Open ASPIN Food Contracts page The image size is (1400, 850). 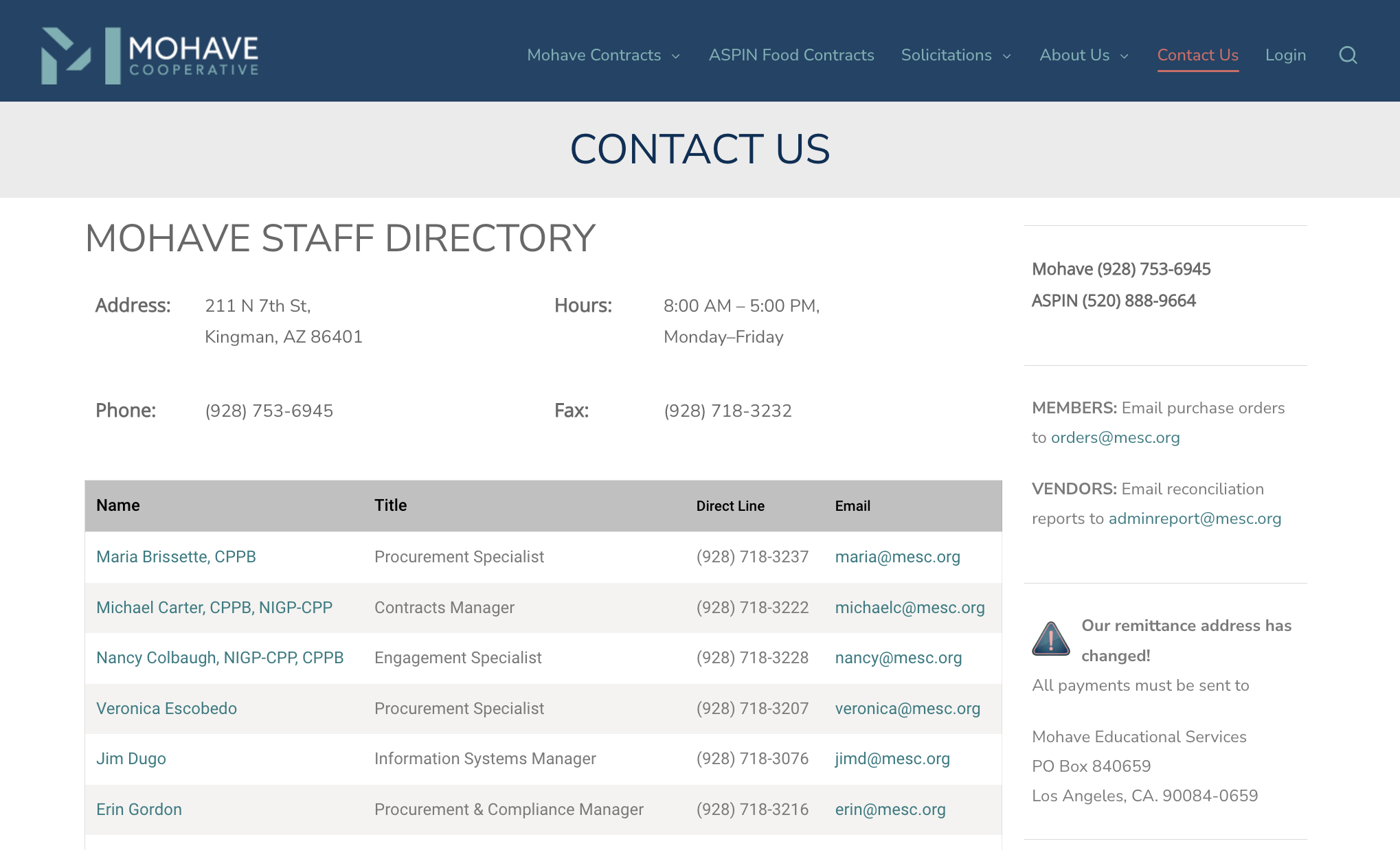click(791, 55)
